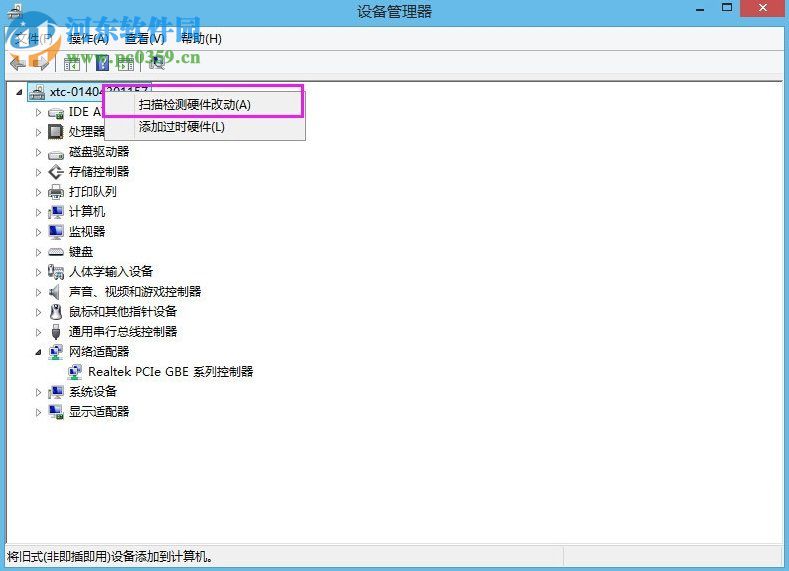The height and width of the screenshot is (571, 789).
Task: Click the blue Help question-mark icon
Action: pos(102,63)
